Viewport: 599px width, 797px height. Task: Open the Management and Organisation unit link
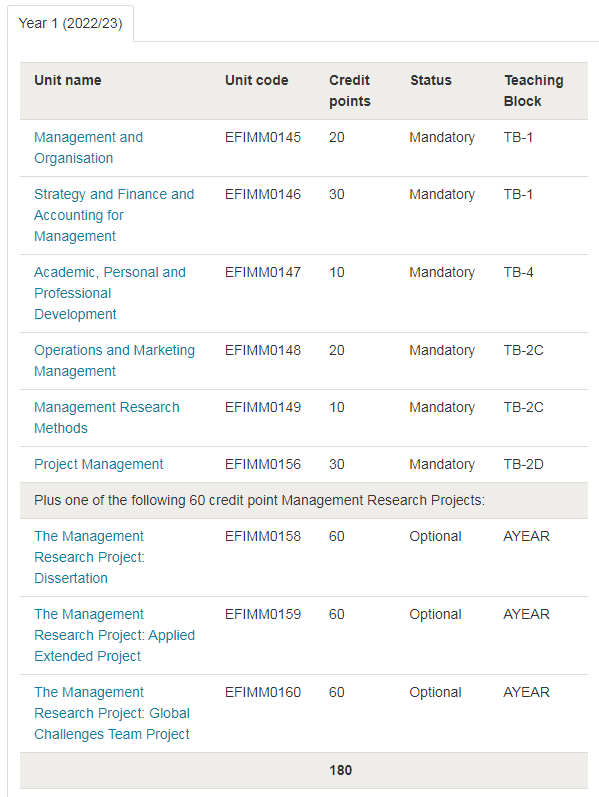pyautogui.click(x=88, y=148)
